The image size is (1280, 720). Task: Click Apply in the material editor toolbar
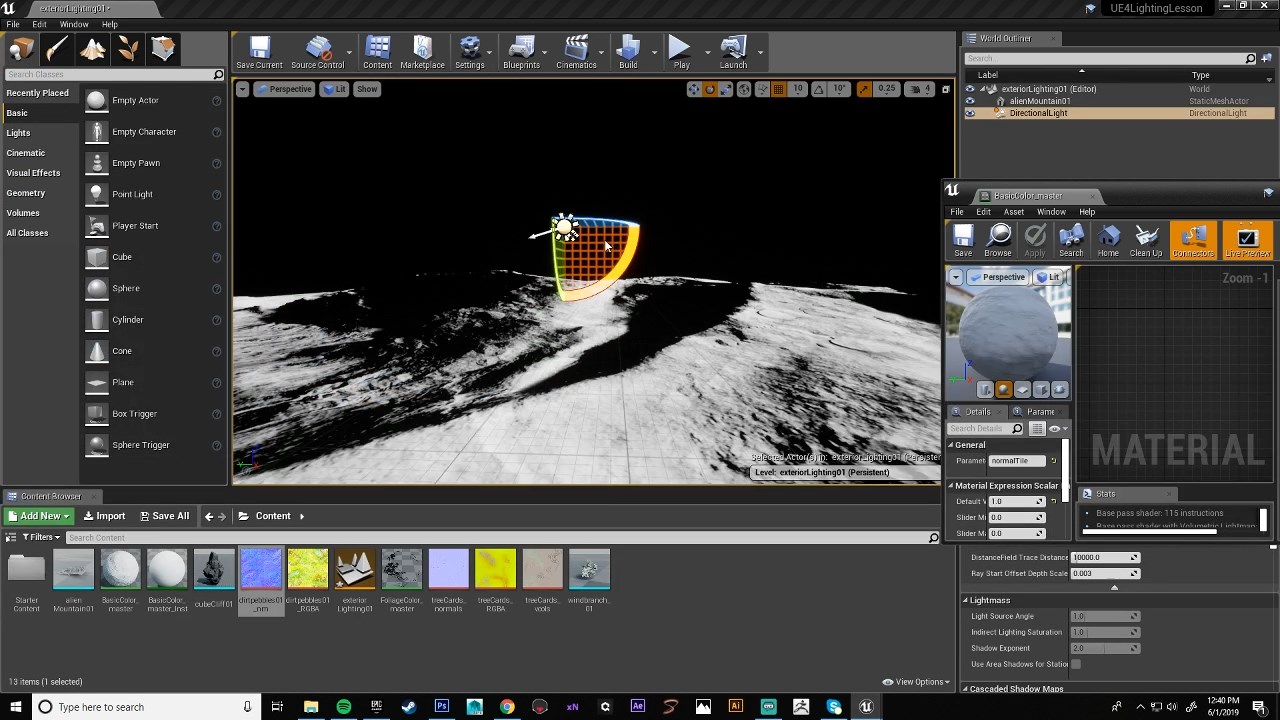(x=1035, y=240)
